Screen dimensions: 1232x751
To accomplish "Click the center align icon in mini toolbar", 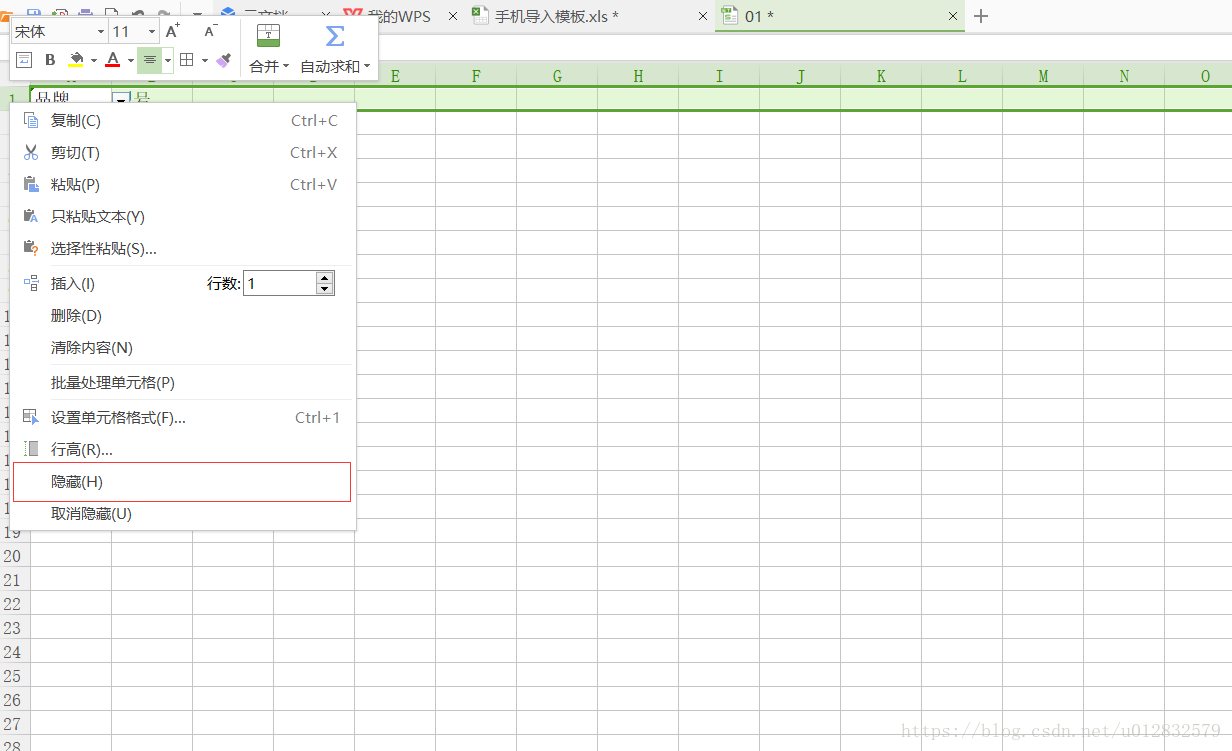I will tap(149, 60).
